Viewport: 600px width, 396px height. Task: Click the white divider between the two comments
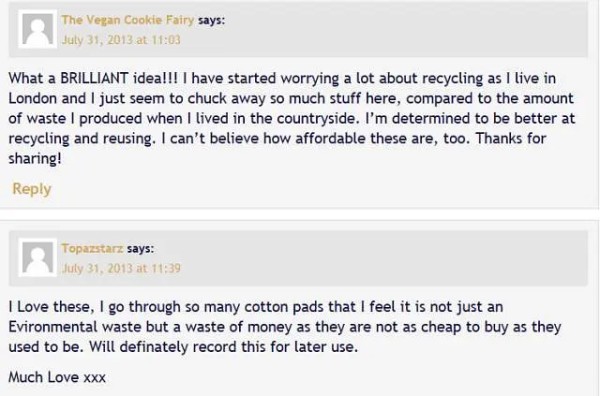pyautogui.click(x=300, y=214)
